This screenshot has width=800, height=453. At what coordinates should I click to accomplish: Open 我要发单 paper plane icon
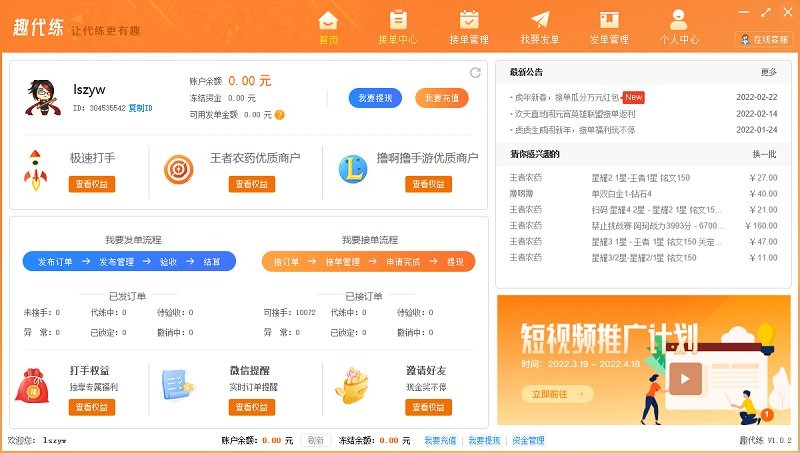(540, 26)
